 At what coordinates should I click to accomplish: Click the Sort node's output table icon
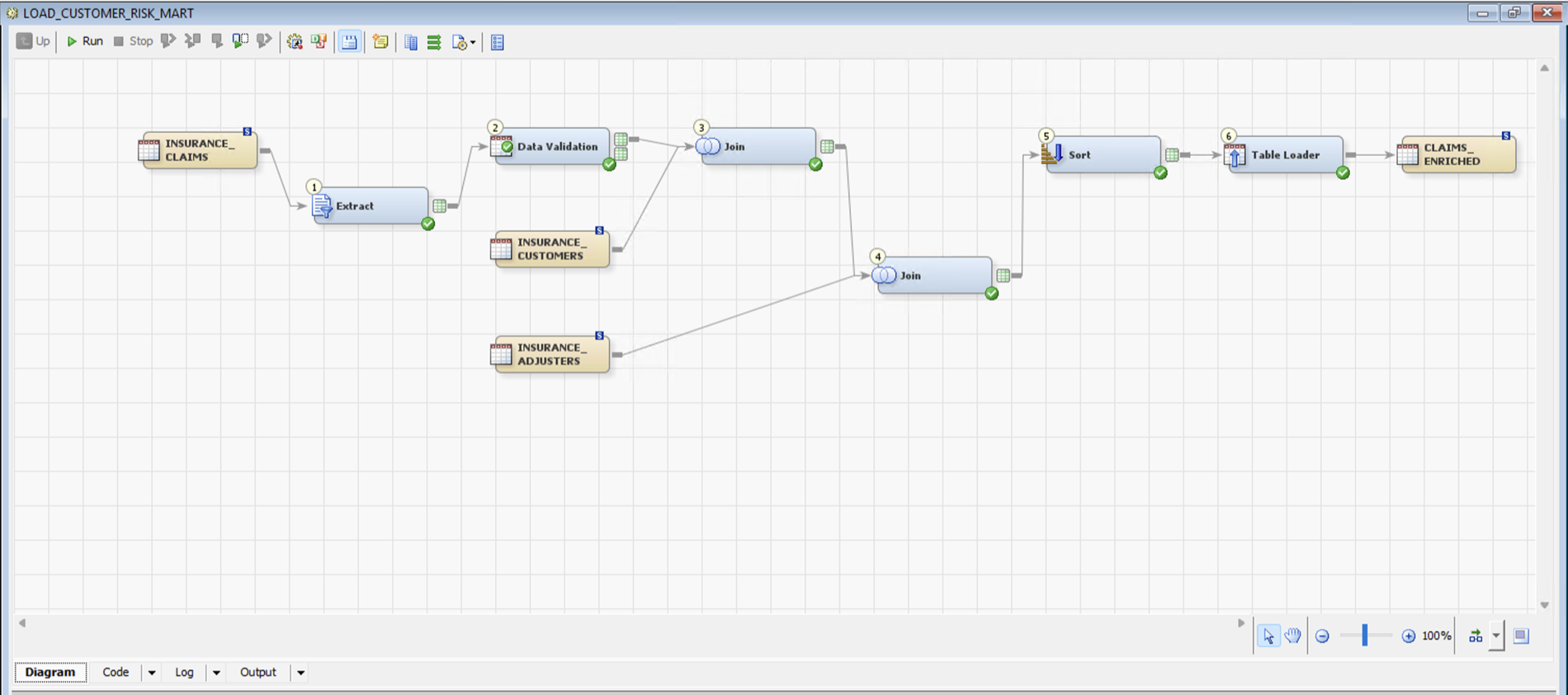click(1172, 154)
